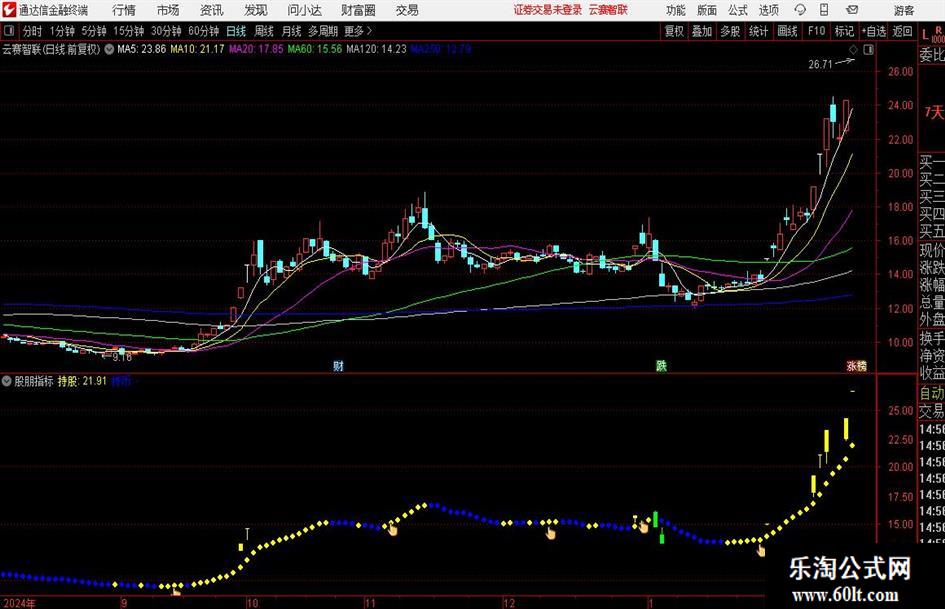Select the 月线 monthly chart tab
This screenshot has height=609, width=945.
(292, 31)
